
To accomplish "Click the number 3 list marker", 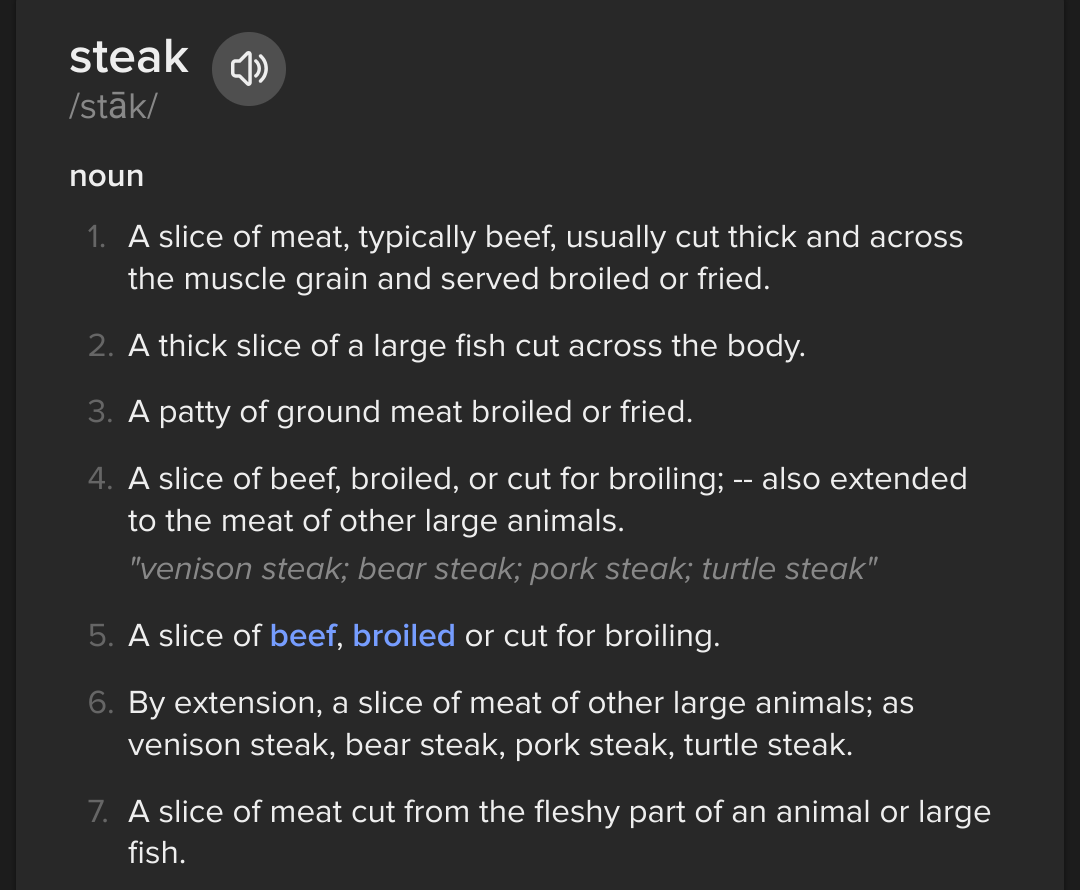I will click(x=99, y=412).
